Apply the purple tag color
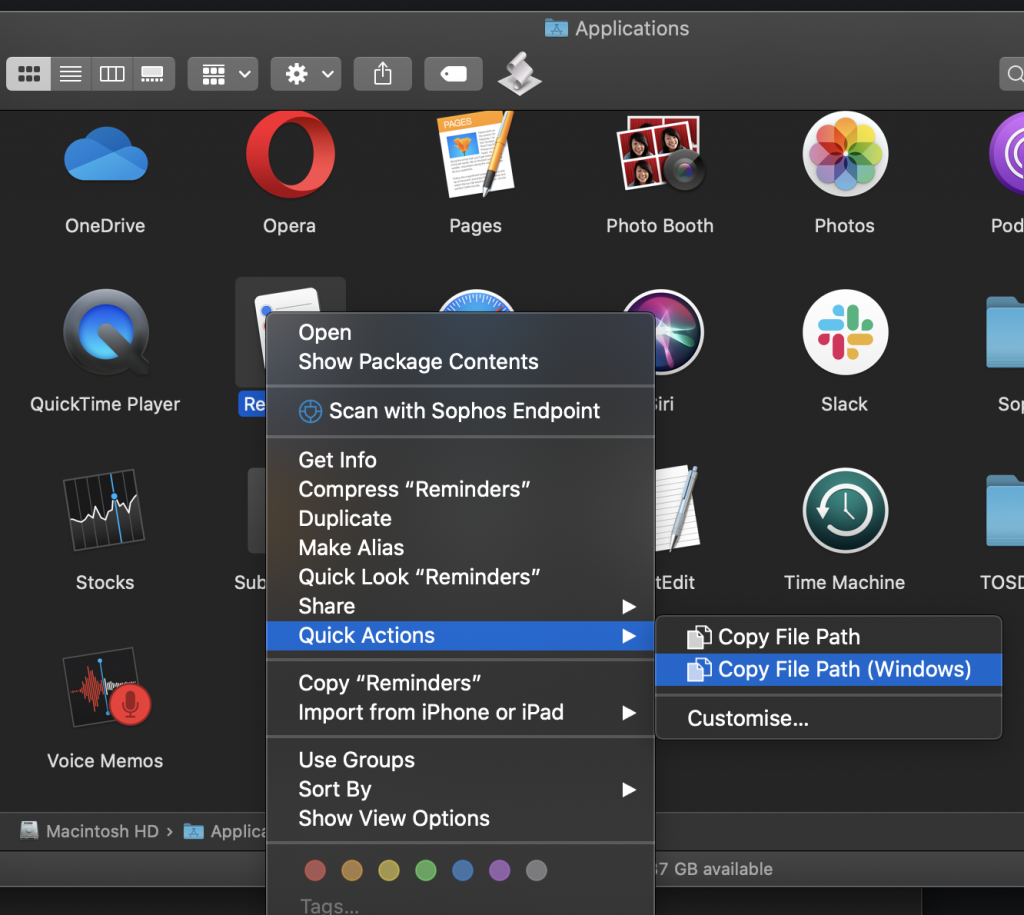The width and height of the screenshot is (1024, 915). [x=500, y=870]
